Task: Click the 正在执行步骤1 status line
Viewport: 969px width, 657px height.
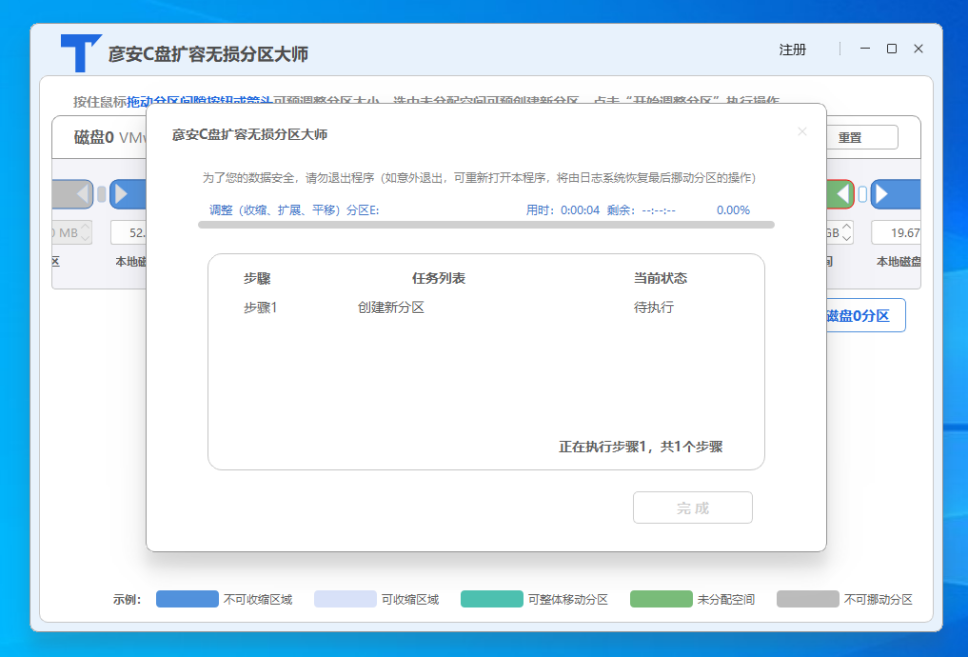Action: (x=641, y=447)
